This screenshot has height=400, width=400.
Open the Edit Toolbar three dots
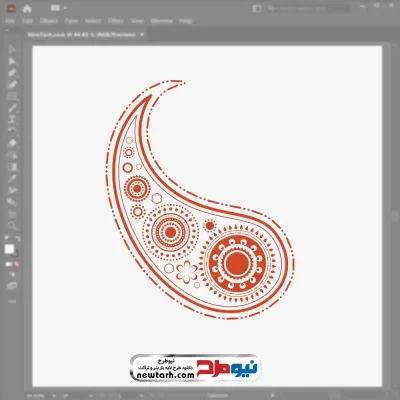coord(12,301)
